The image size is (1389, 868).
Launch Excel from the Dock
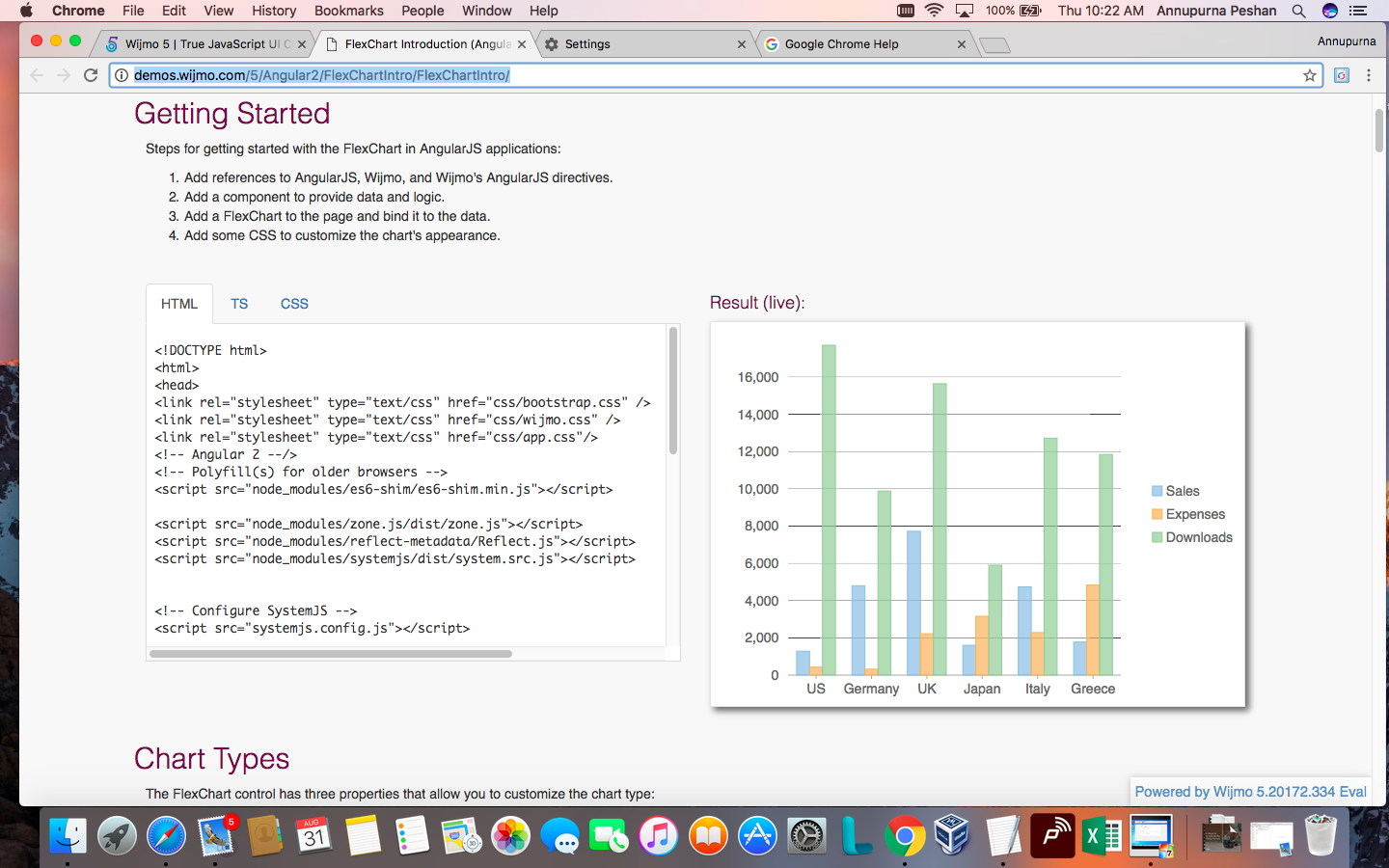pos(1101,837)
